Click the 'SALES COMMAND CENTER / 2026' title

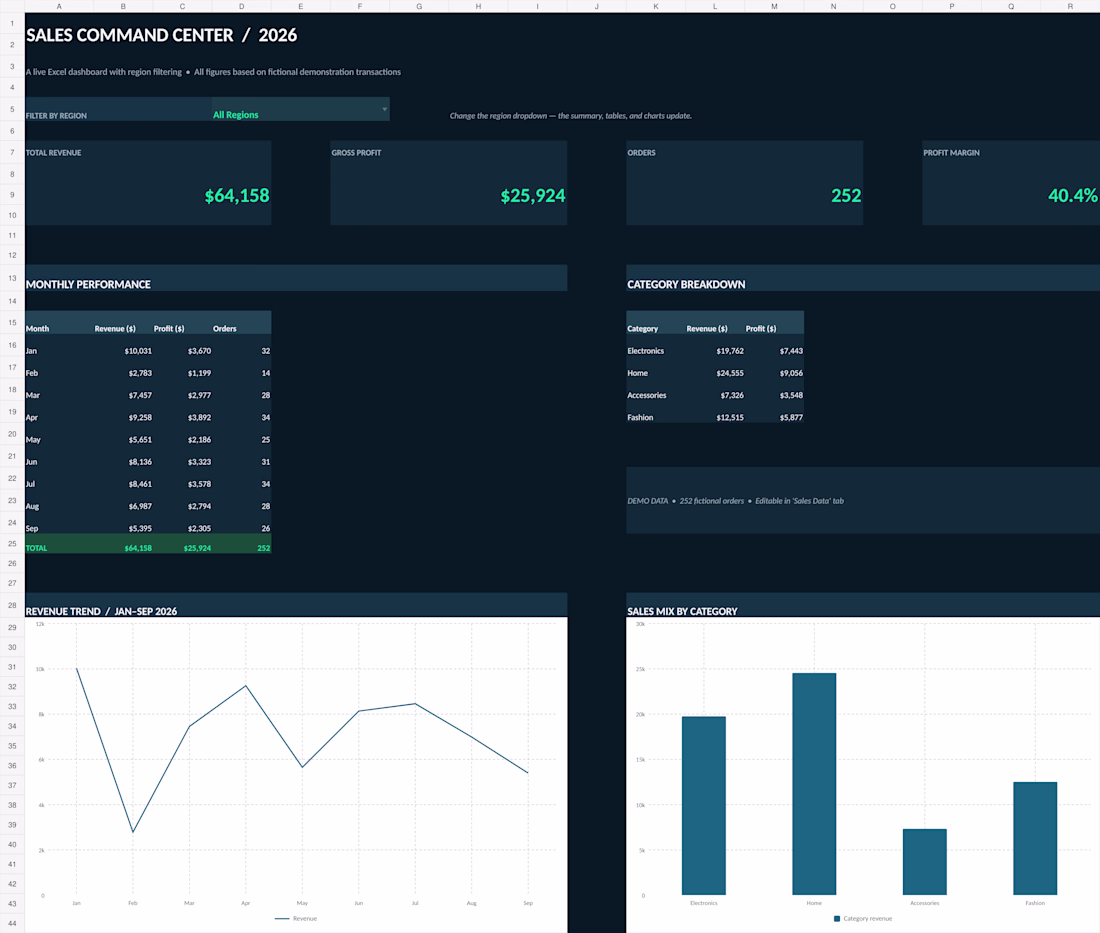point(161,35)
